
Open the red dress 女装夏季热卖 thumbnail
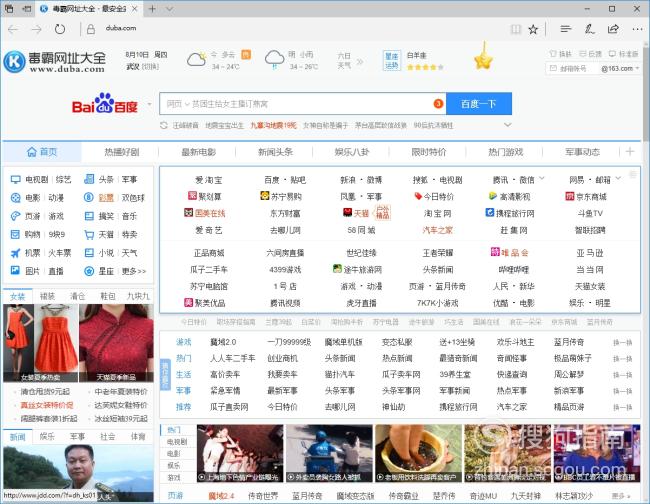coord(41,343)
